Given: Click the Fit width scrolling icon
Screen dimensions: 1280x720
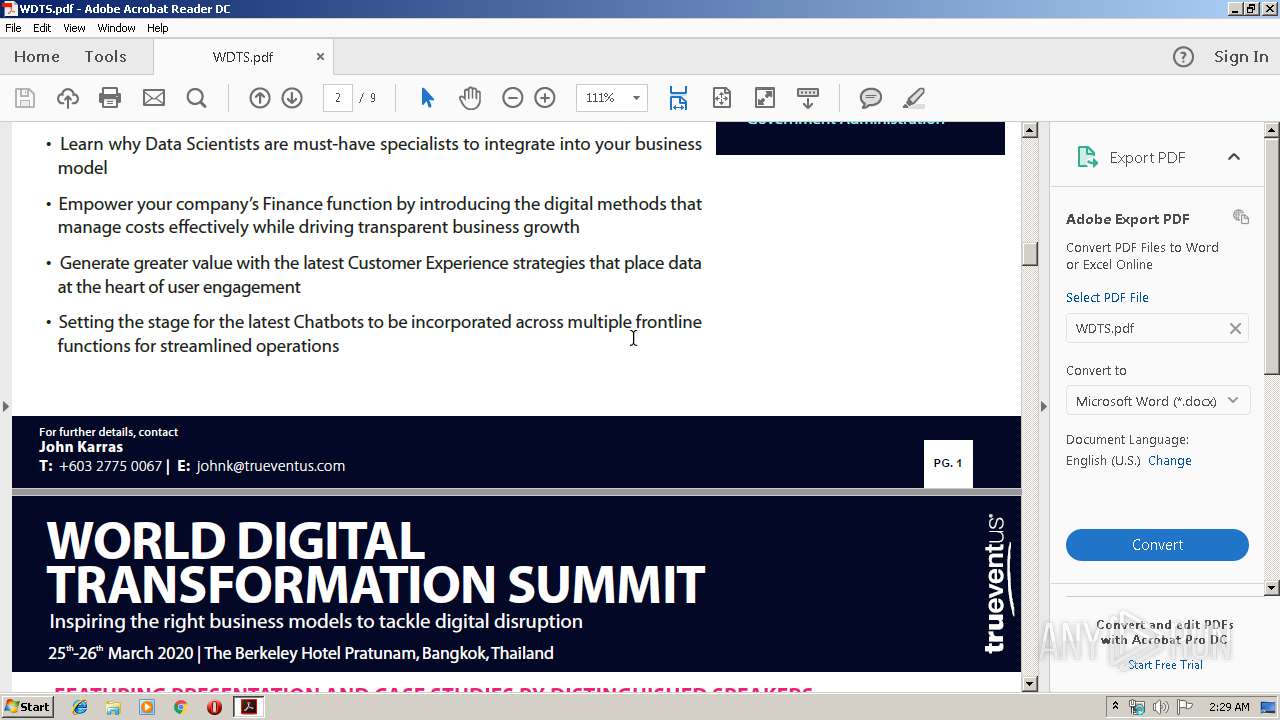Looking at the screenshot, I should (678, 98).
